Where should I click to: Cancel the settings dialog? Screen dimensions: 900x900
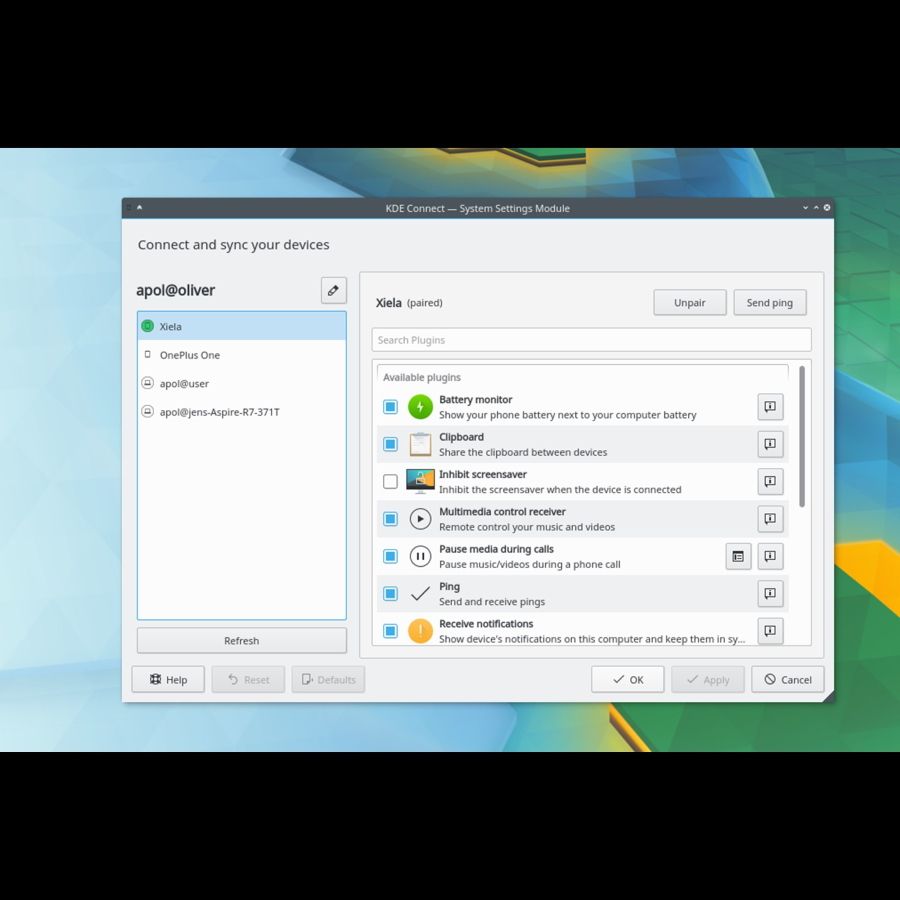tap(788, 680)
